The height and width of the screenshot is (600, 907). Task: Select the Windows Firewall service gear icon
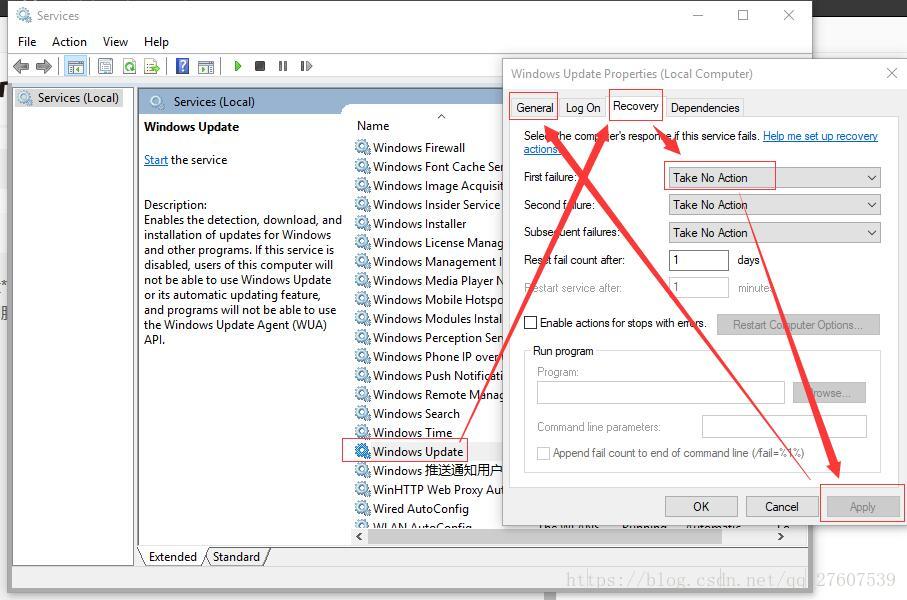[363, 147]
